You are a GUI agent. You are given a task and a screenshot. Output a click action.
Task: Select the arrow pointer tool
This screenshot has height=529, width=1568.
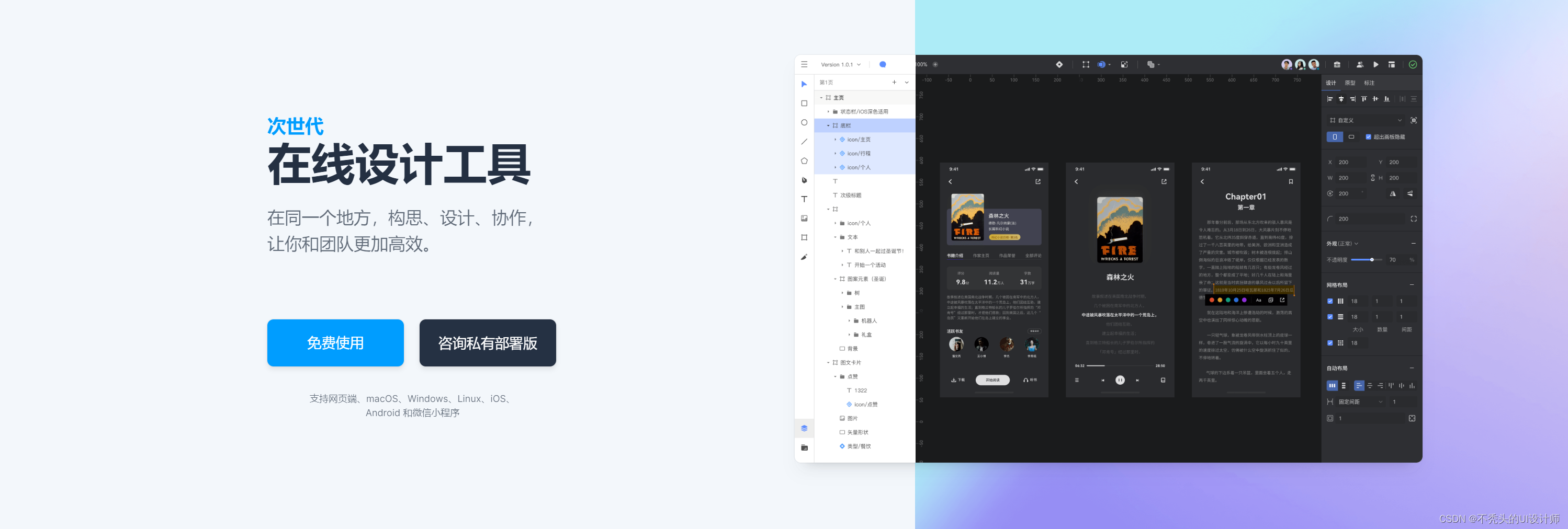click(x=804, y=85)
